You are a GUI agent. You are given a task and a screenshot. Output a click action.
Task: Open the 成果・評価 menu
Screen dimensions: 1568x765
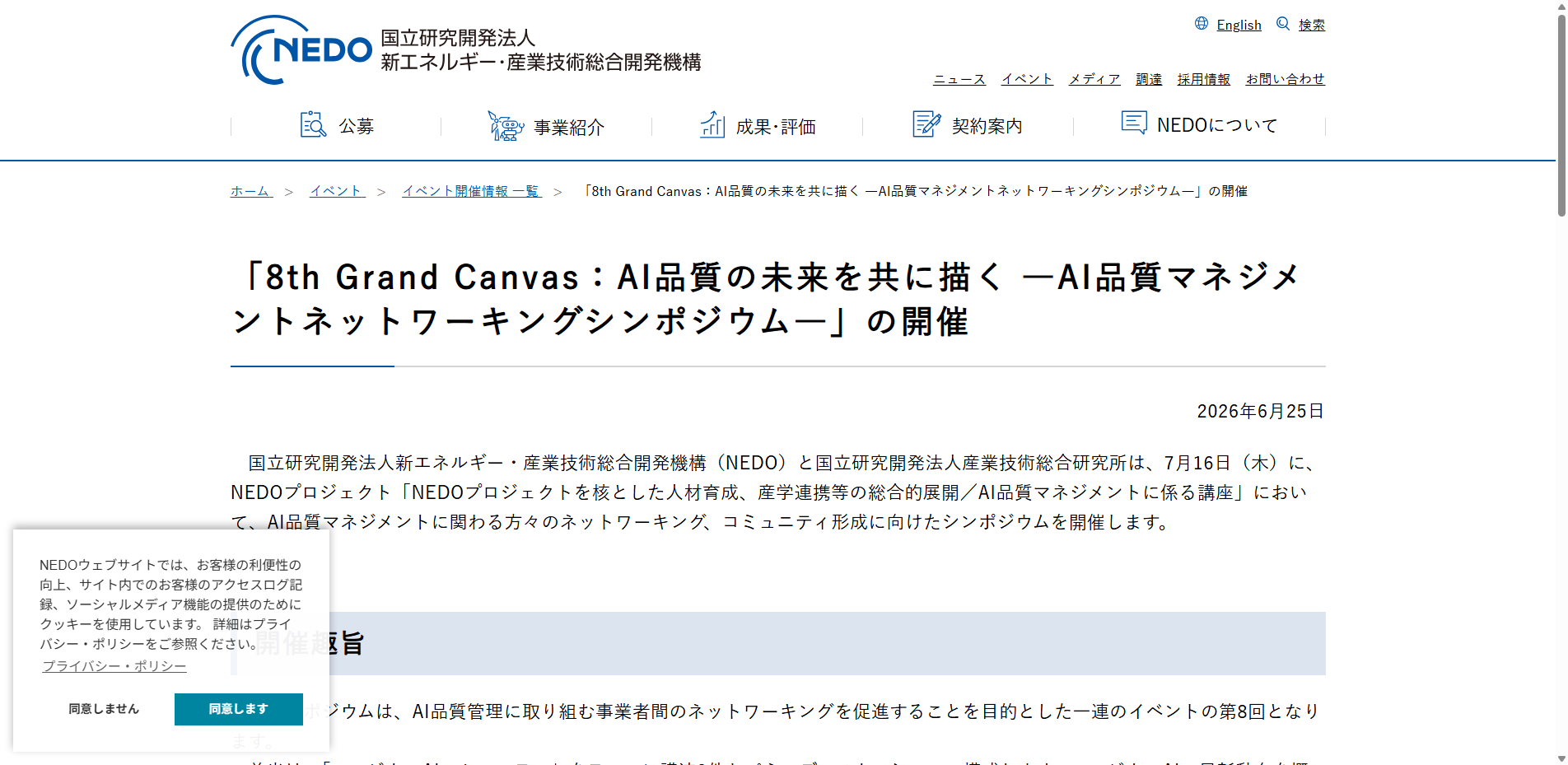(x=758, y=126)
